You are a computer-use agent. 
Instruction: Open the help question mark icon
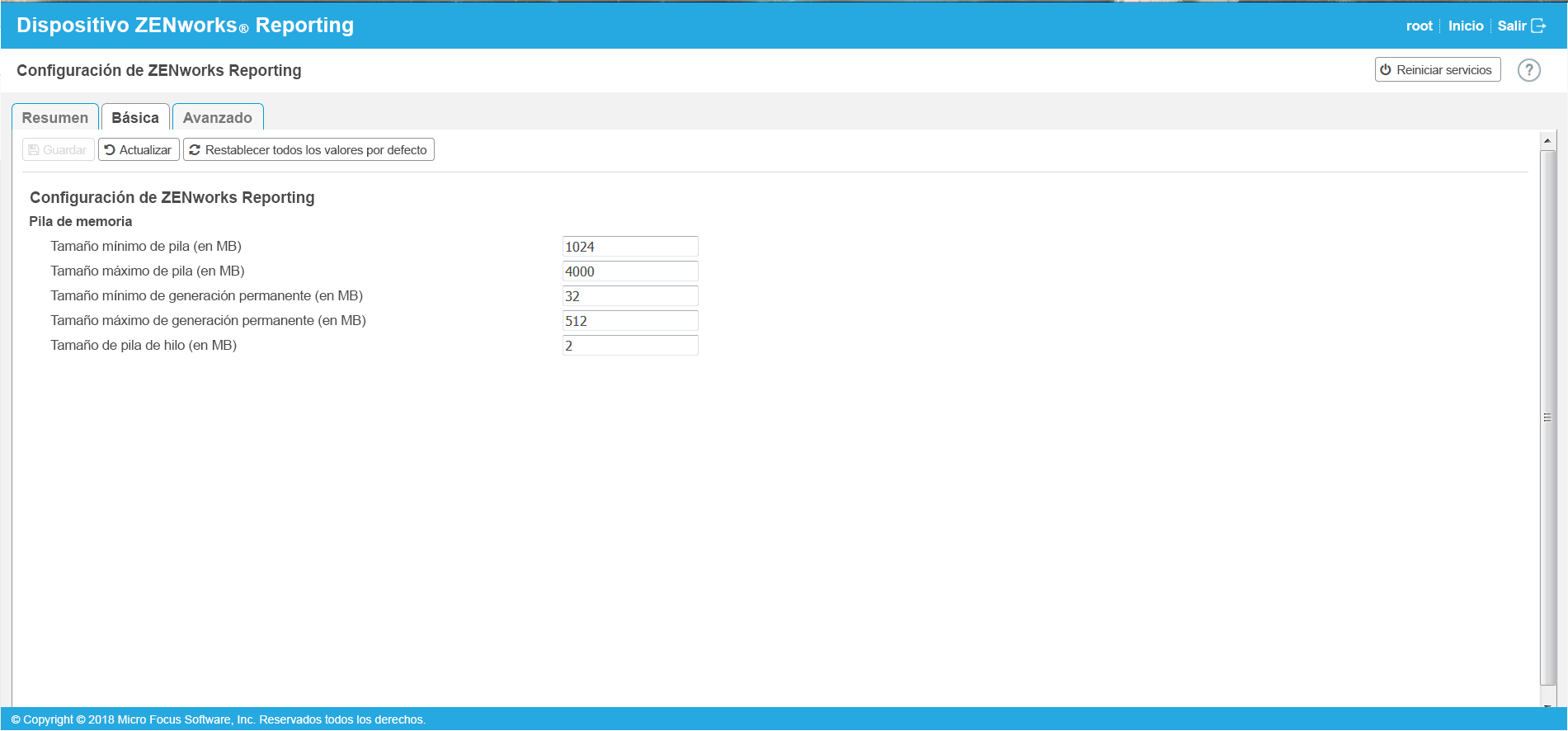[1528, 70]
